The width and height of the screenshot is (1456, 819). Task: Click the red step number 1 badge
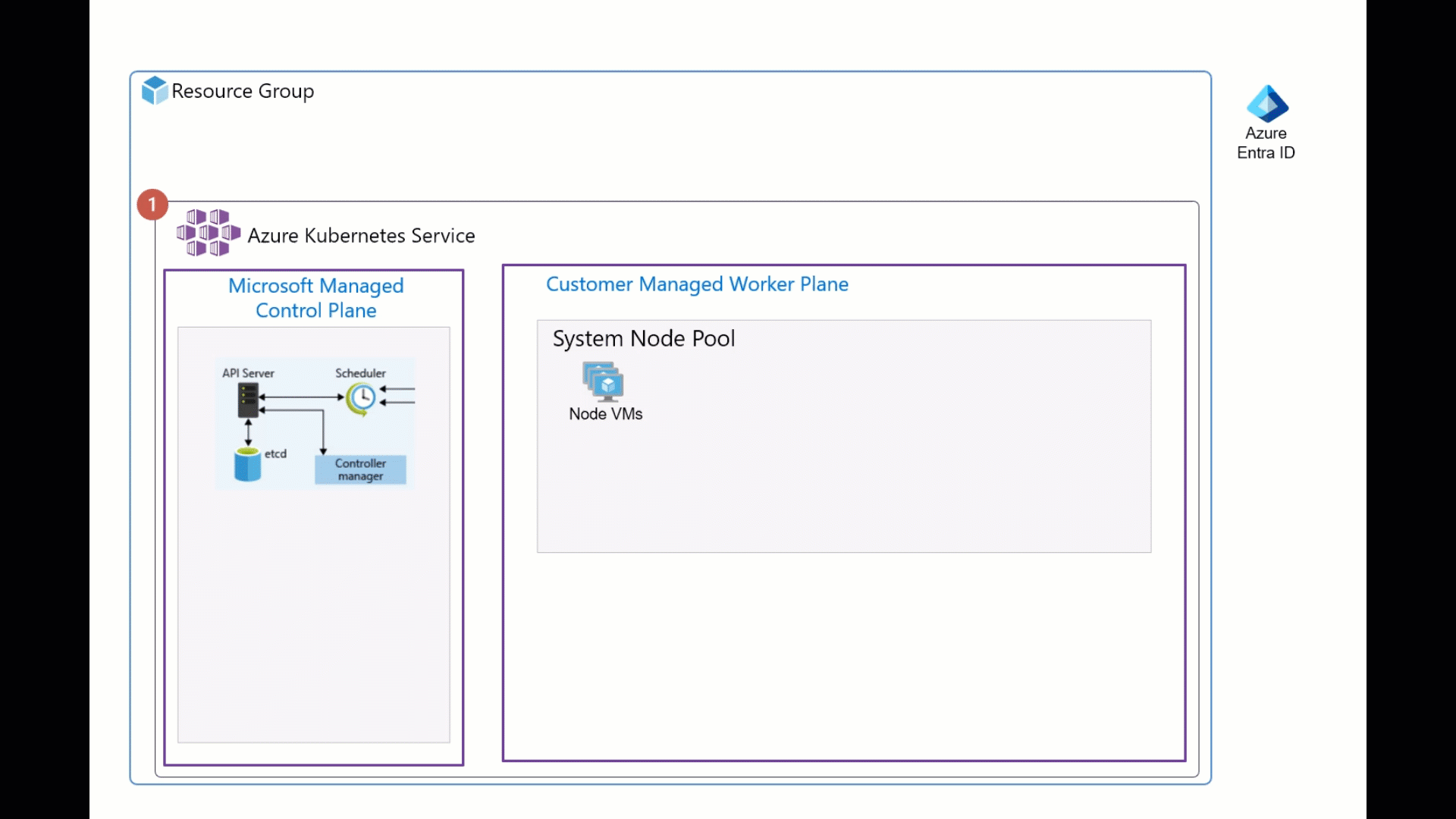(152, 205)
